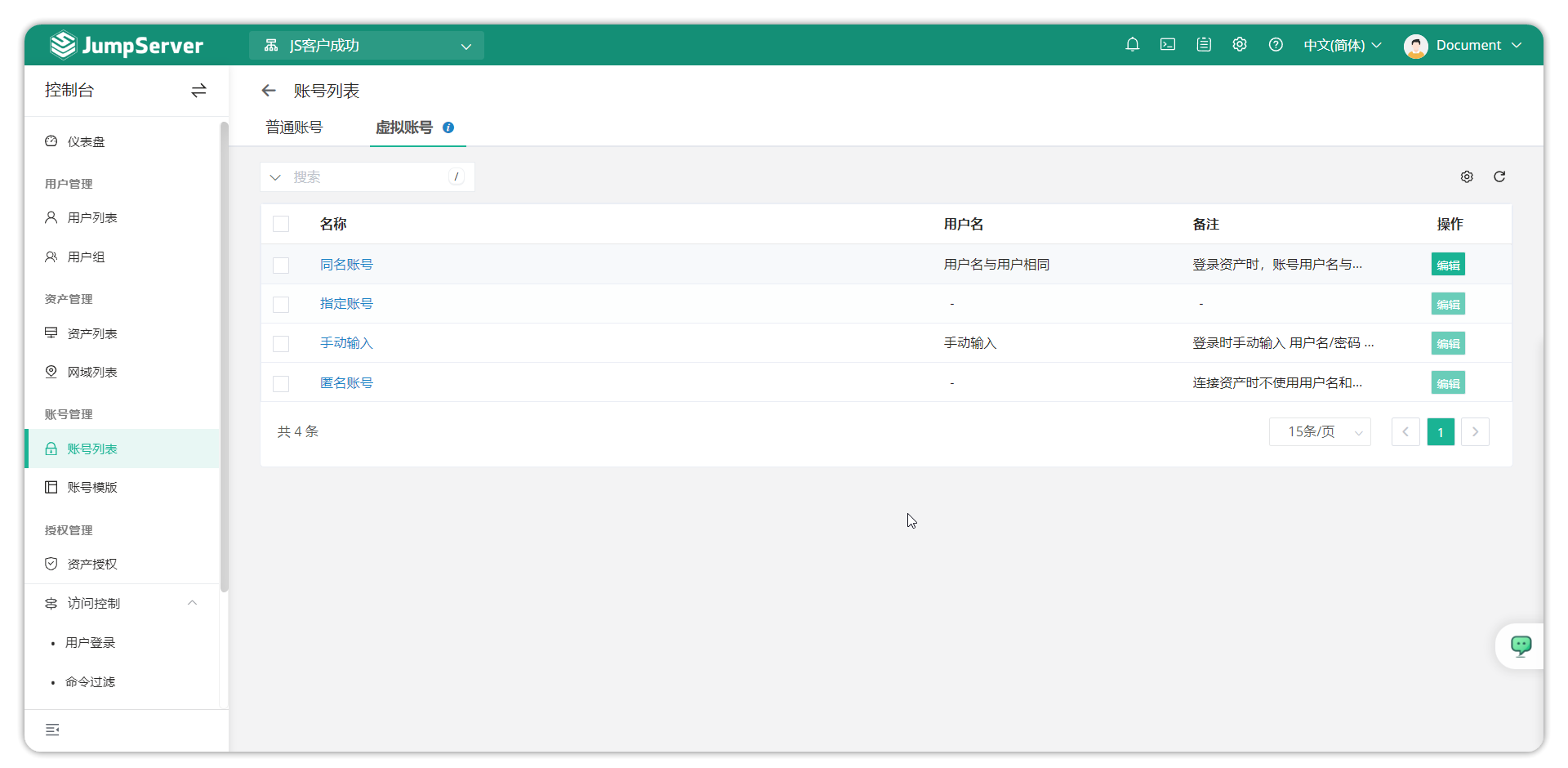Click the Document user avatar

click(1415, 46)
